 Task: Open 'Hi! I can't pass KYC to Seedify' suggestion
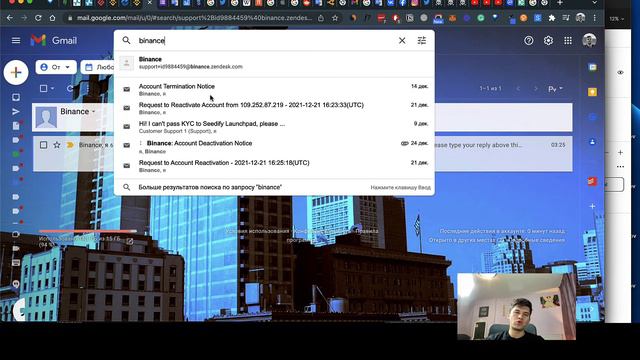tap(274, 127)
